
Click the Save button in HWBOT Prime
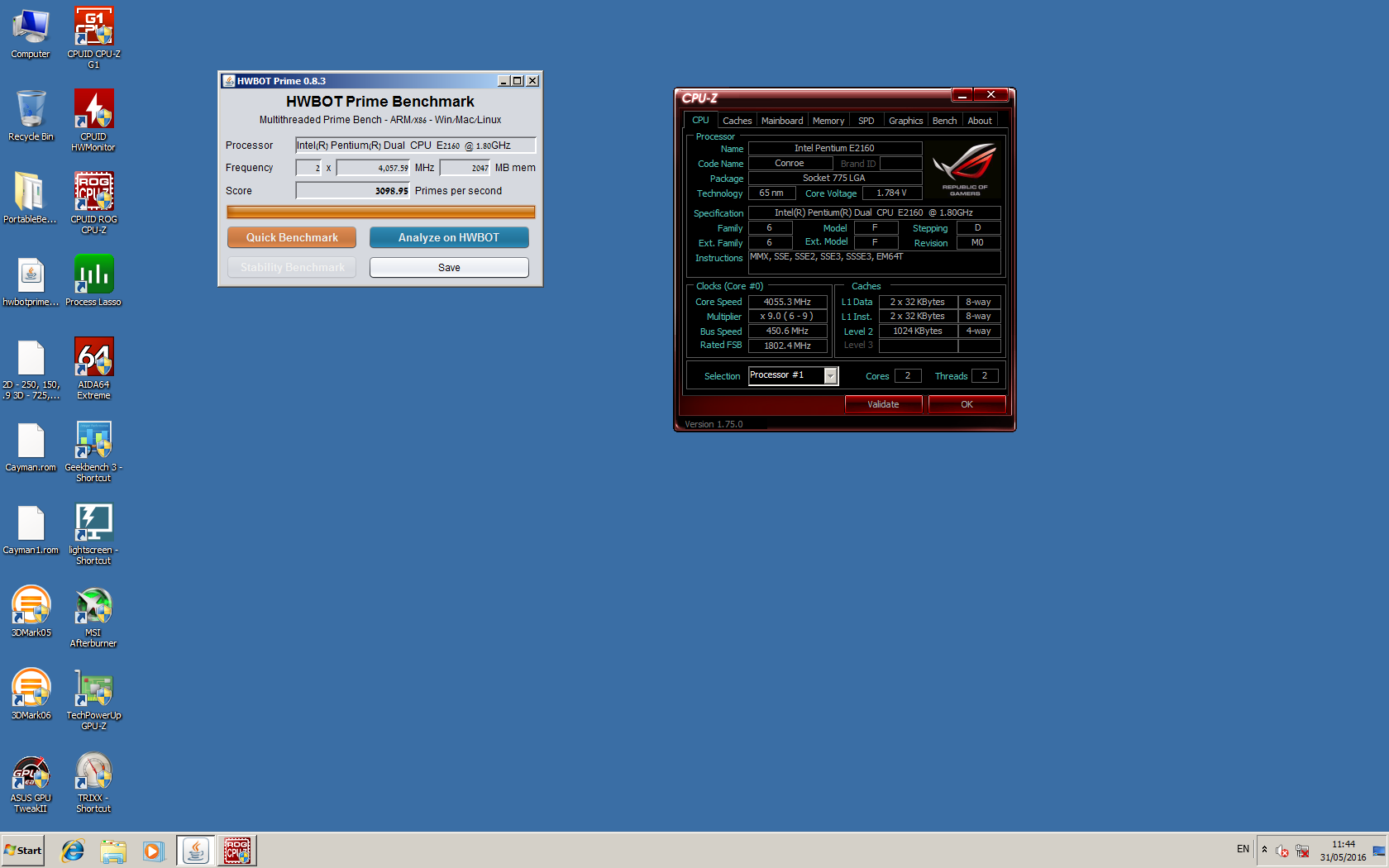[x=449, y=268]
